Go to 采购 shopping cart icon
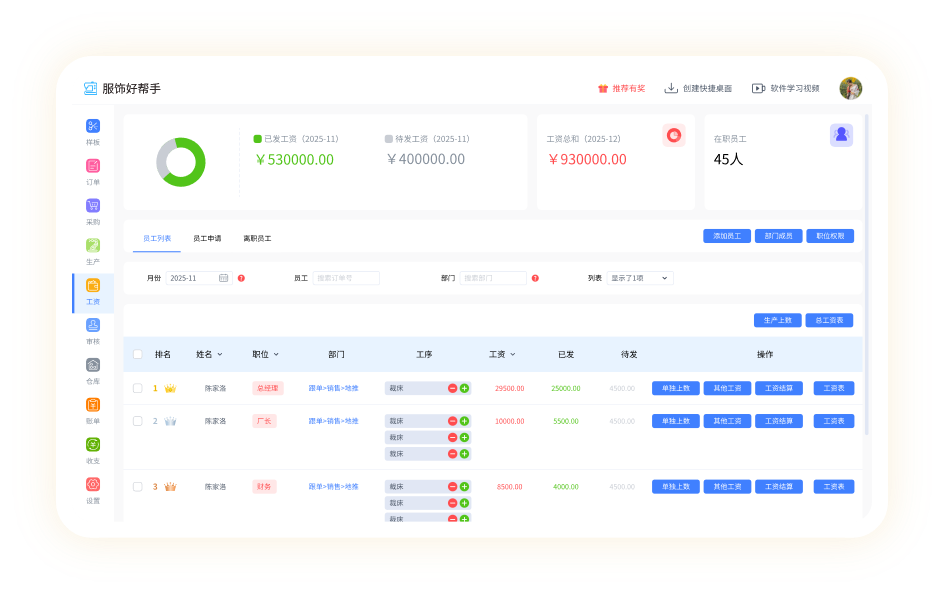944x594 pixels. pyautogui.click(x=93, y=206)
